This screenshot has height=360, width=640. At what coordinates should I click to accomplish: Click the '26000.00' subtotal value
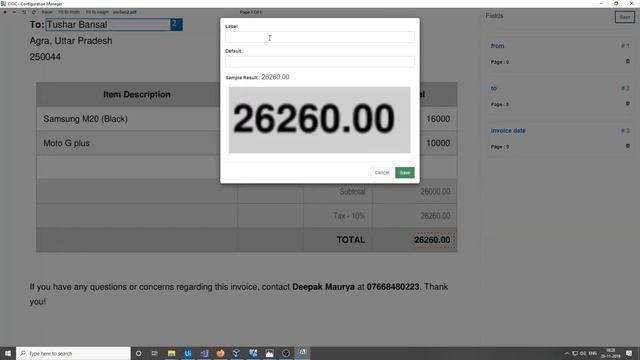435,191
